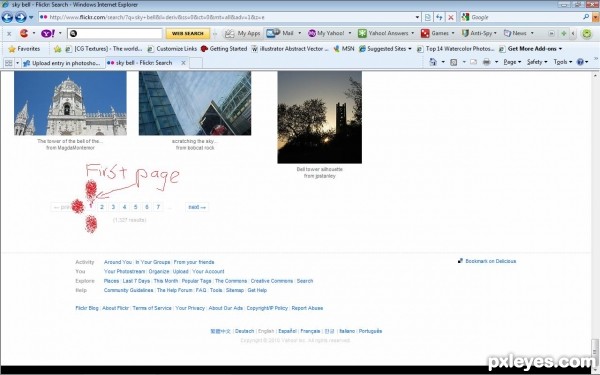Close the sky bell Flickr tab
The image size is (600, 375).
[183, 63]
